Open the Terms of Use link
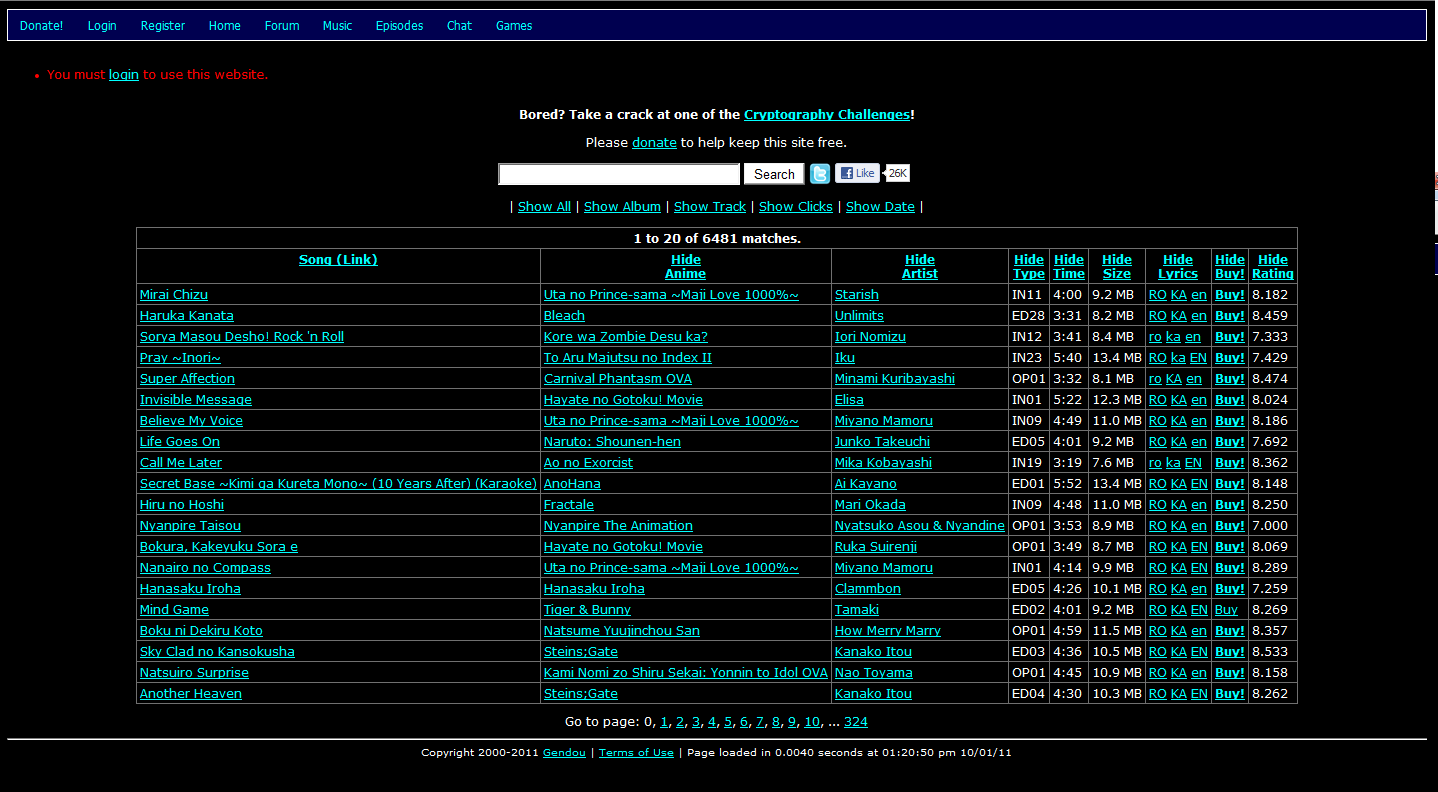Viewport: 1438px width, 792px height. 636,753
